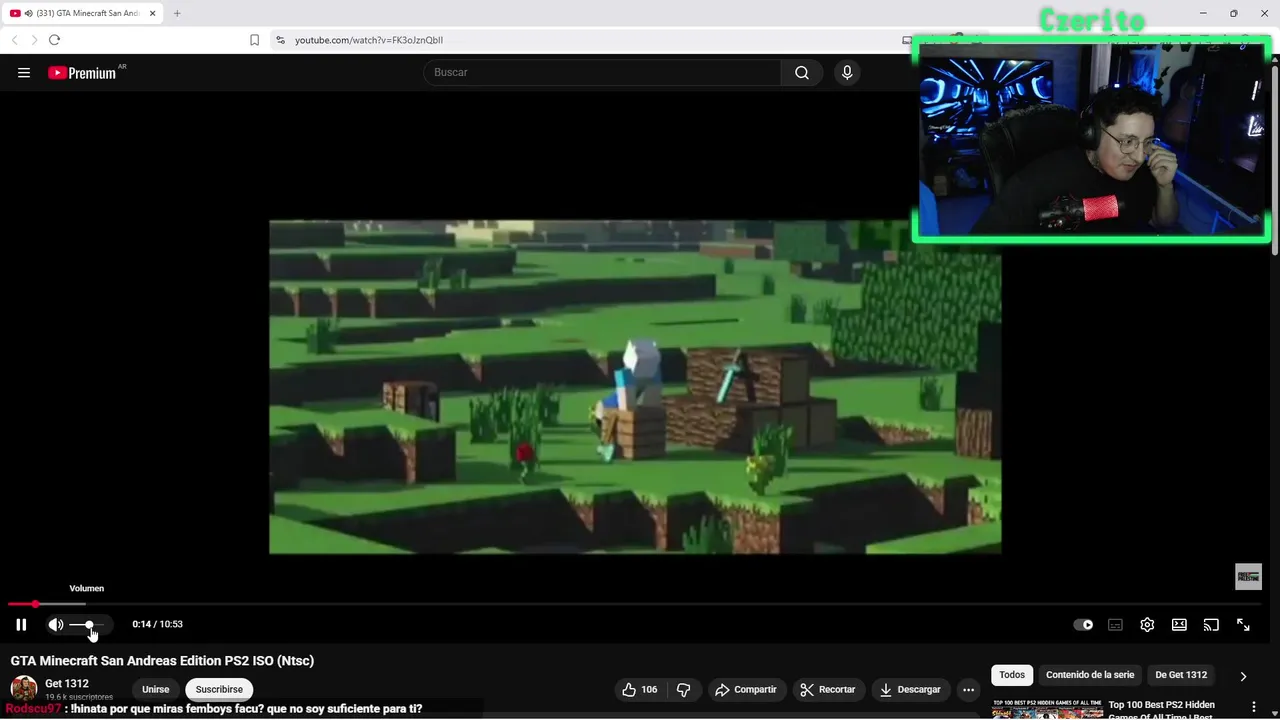Screen dimensions: 1280x720
Task: Toggle the autoplay switch
Action: coord(1083,624)
